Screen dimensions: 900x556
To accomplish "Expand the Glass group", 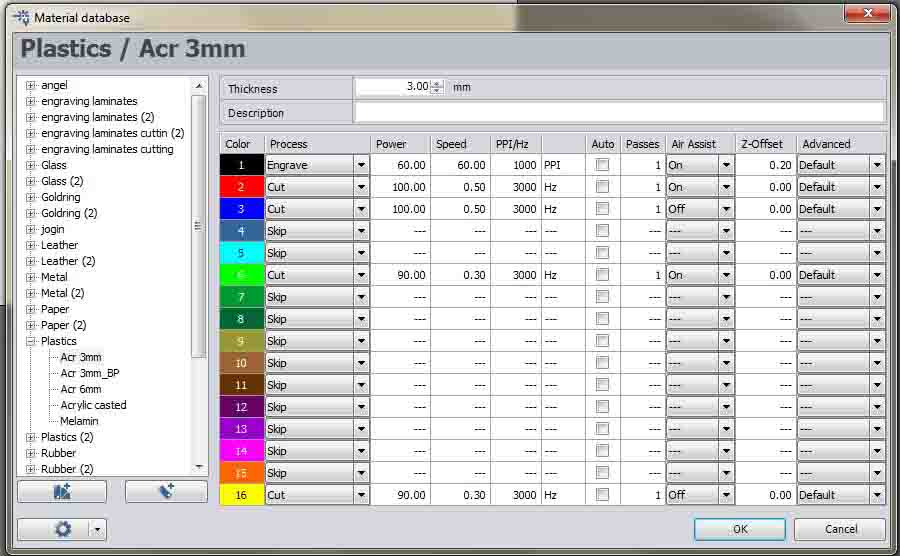I will click(x=31, y=165).
